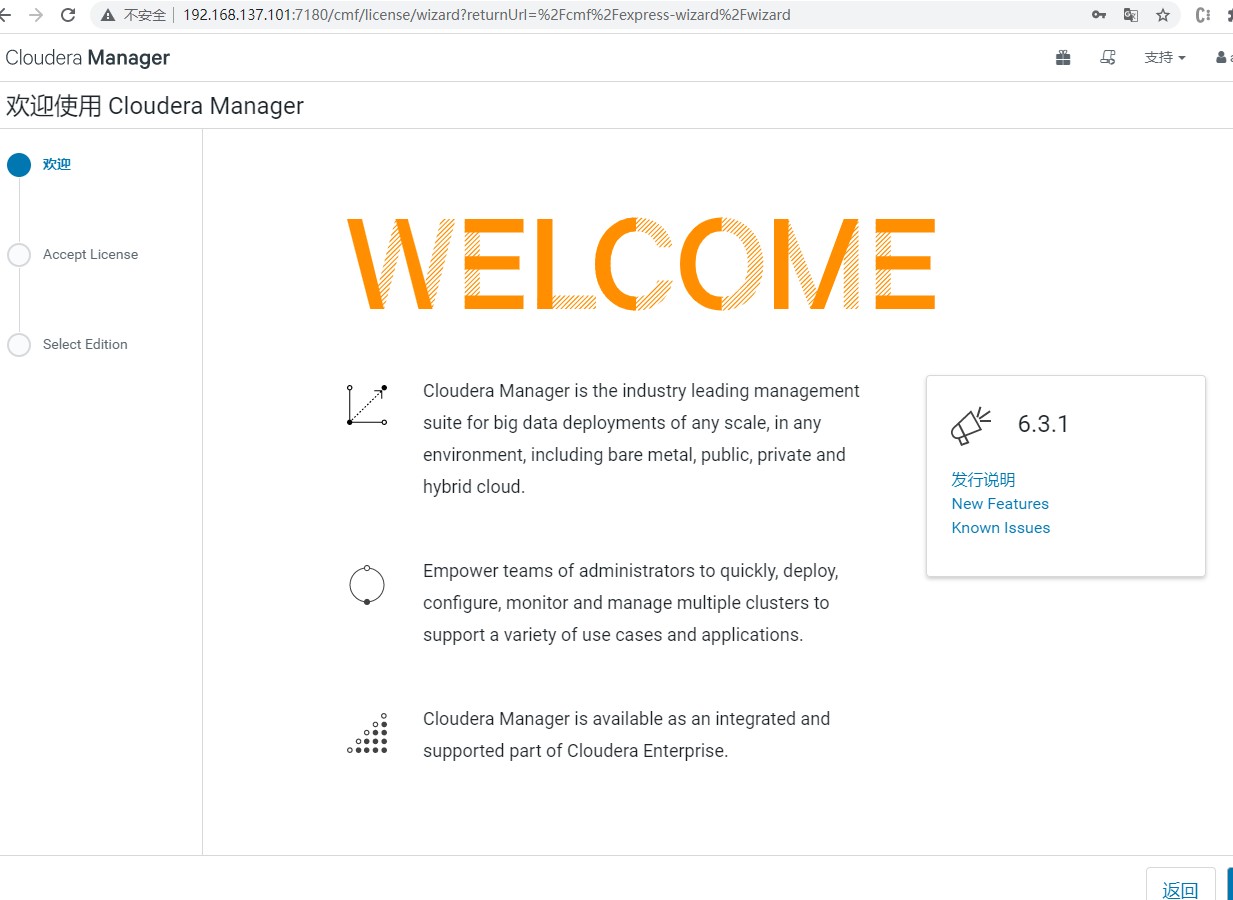Click the dotted pyramid enterprise icon
The width and height of the screenshot is (1233, 900).
point(367,733)
